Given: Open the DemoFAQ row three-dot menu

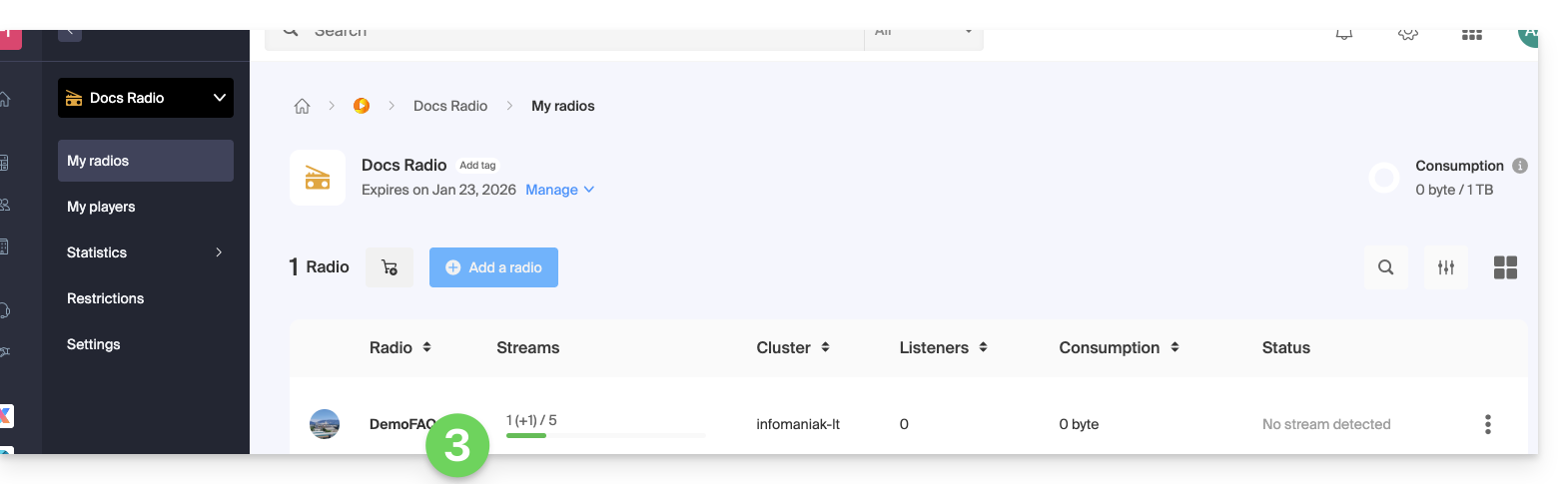Looking at the screenshot, I should click(1487, 424).
